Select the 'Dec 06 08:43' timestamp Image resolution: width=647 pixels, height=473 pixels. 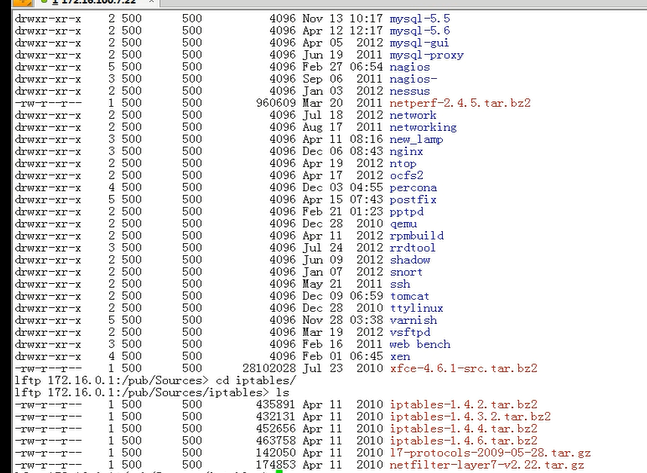coord(343,151)
